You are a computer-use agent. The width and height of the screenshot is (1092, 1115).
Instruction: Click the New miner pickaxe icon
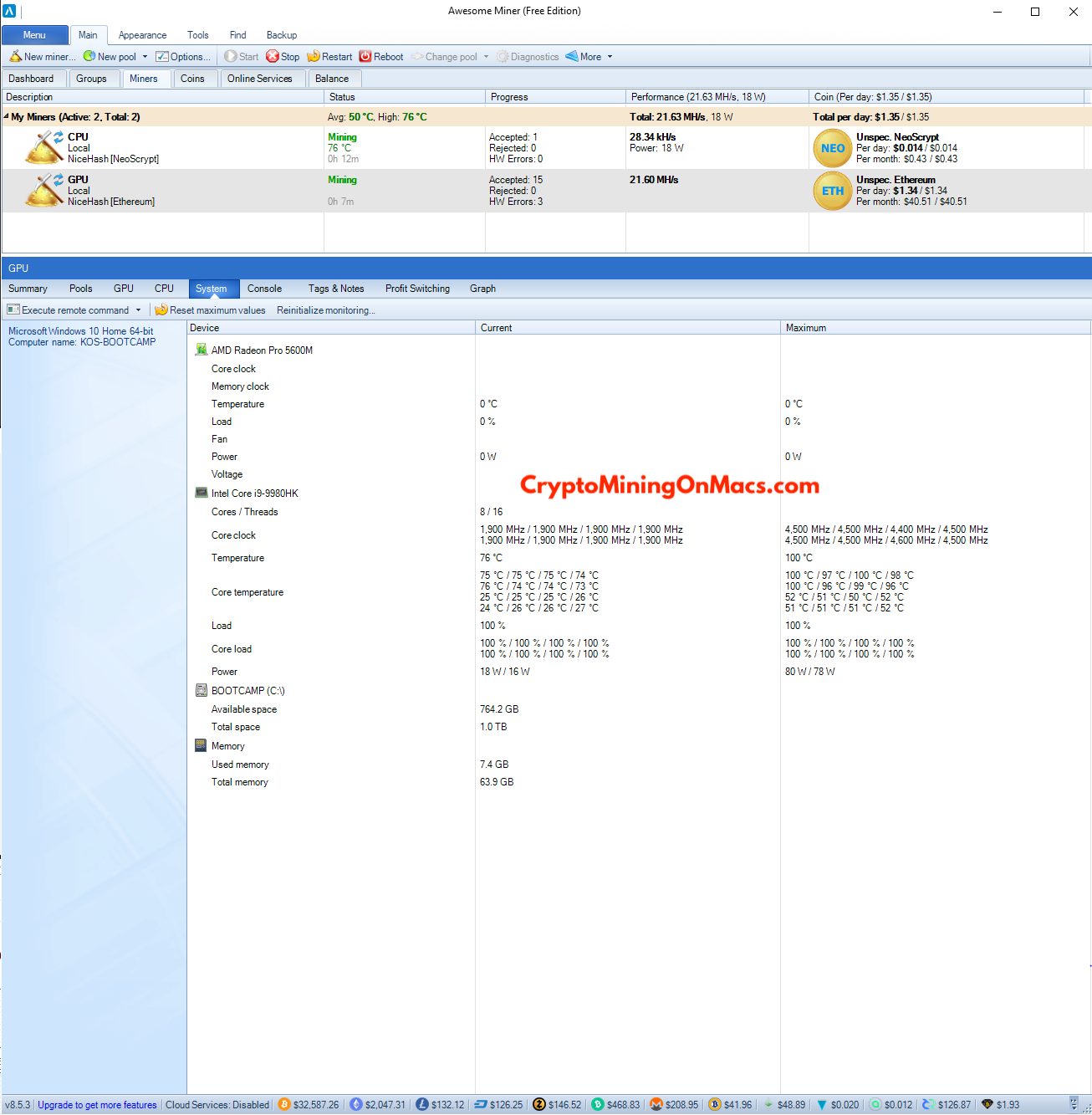(x=15, y=57)
